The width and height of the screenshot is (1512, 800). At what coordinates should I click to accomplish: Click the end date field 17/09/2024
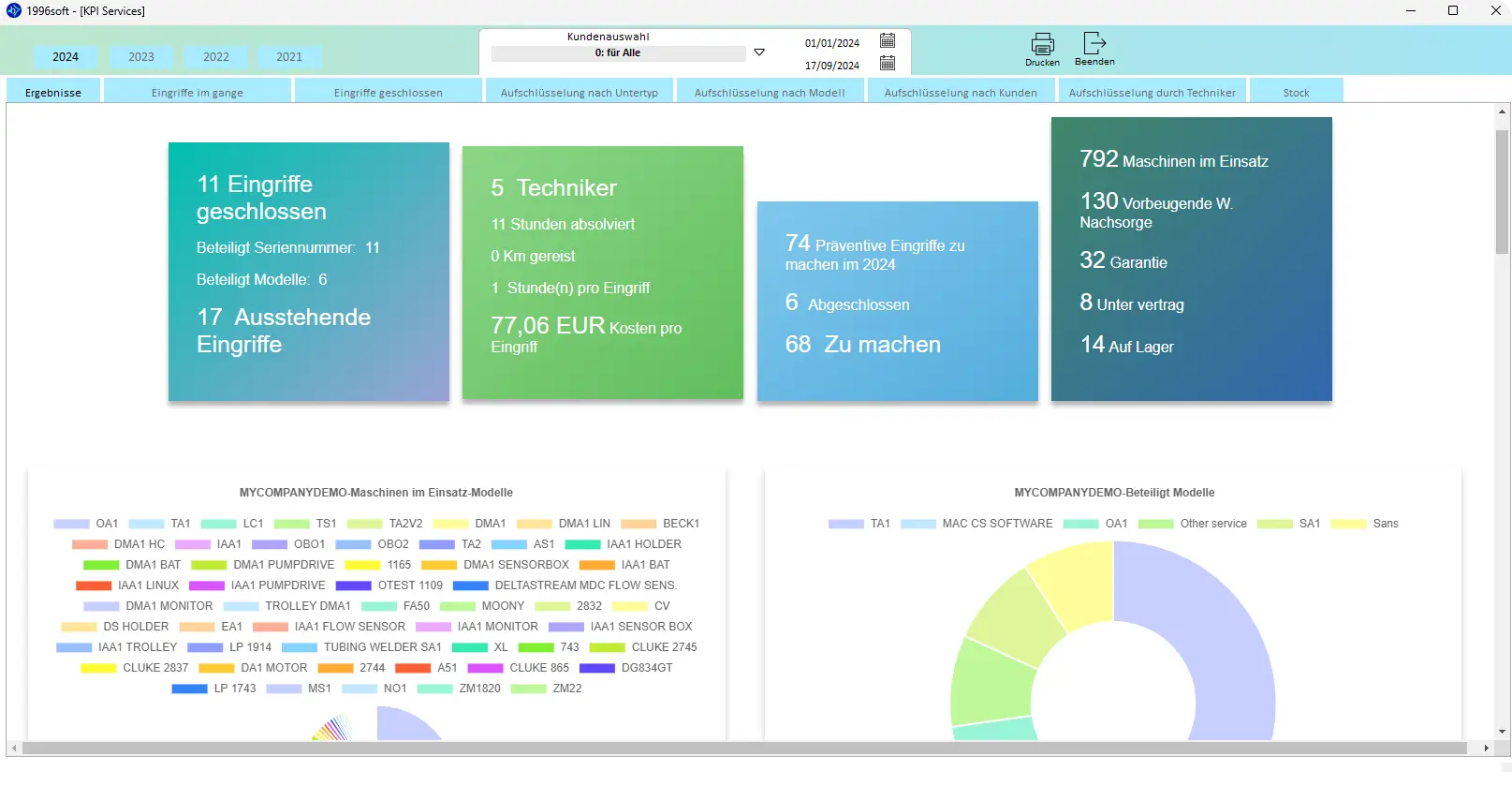coord(832,66)
